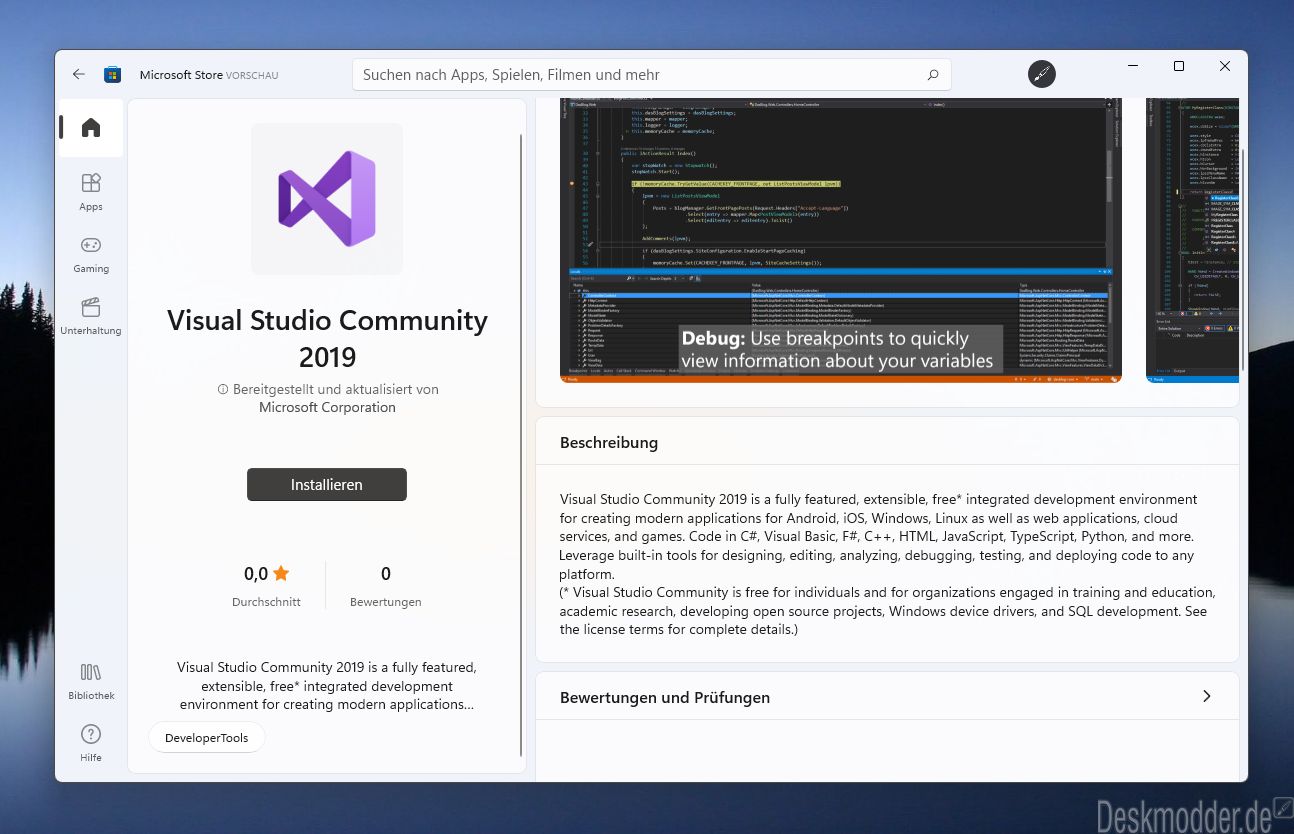
Task: Click the Visual Studio Community 2019 title
Action: [x=327, y=338]
